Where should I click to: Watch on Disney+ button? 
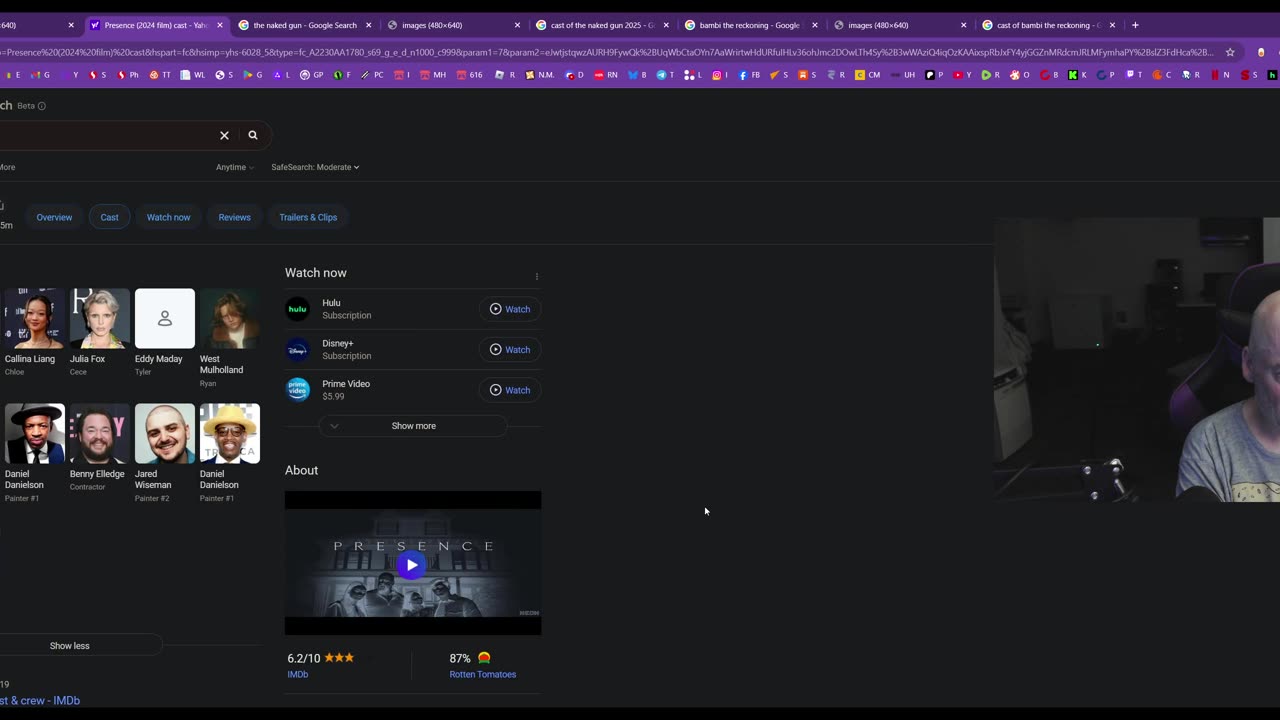(x=510, y=350)
